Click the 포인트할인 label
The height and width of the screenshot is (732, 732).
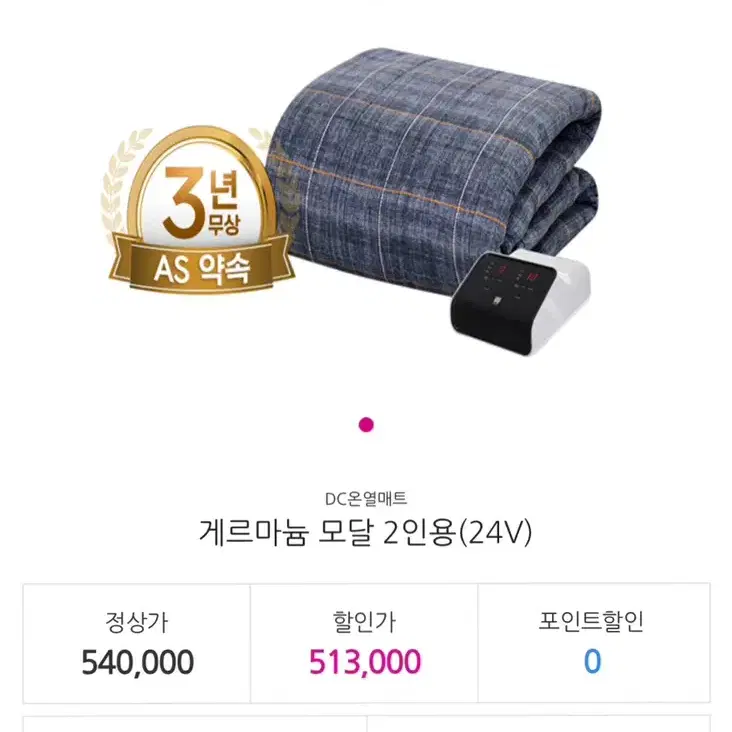click(591, 621)
